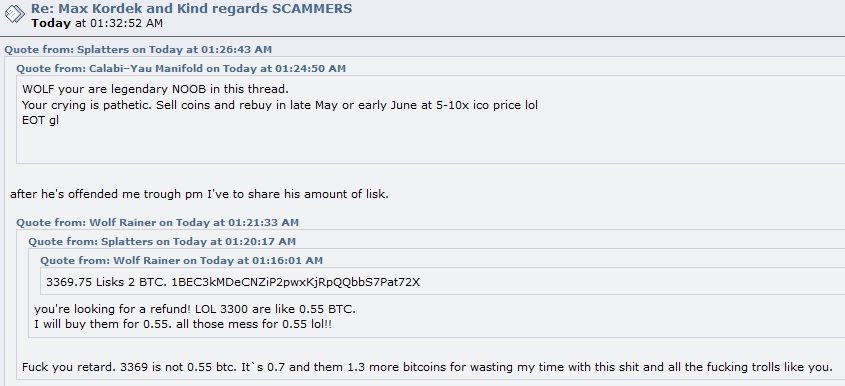This screenshot has height=386, width=845.
Task: Click the post timestamp 'Today at 01:32:52 AM'
Action: [x=97, y=23]
